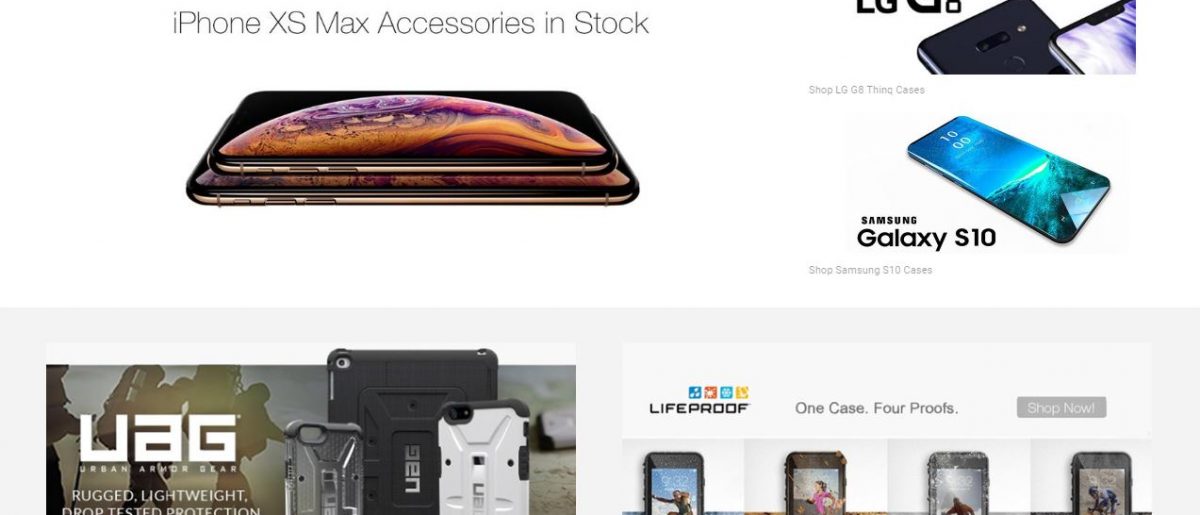Screen dimensions: 1200x515
Task: Click the iPhone XS Max phones image
Action: 412,148
